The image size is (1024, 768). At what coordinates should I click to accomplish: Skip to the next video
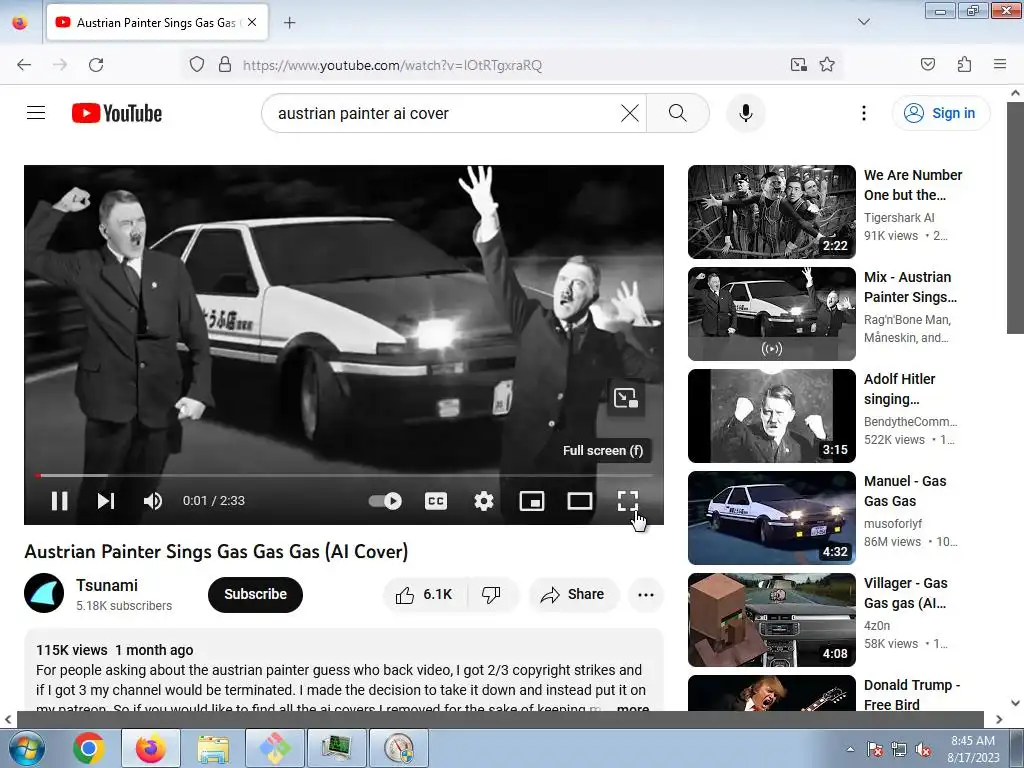tap(106, 501)
